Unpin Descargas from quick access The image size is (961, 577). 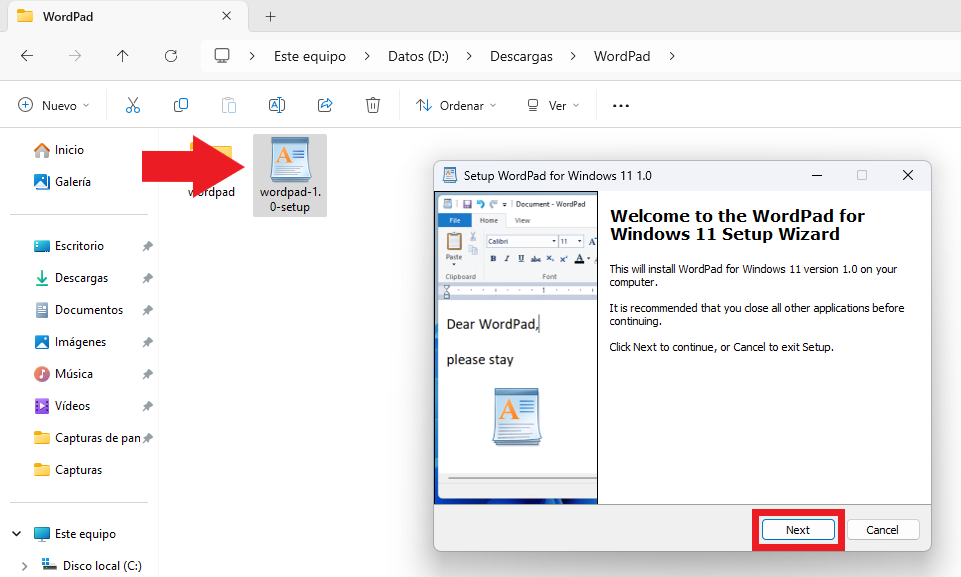pyautogui.click(x=148, y=278)
